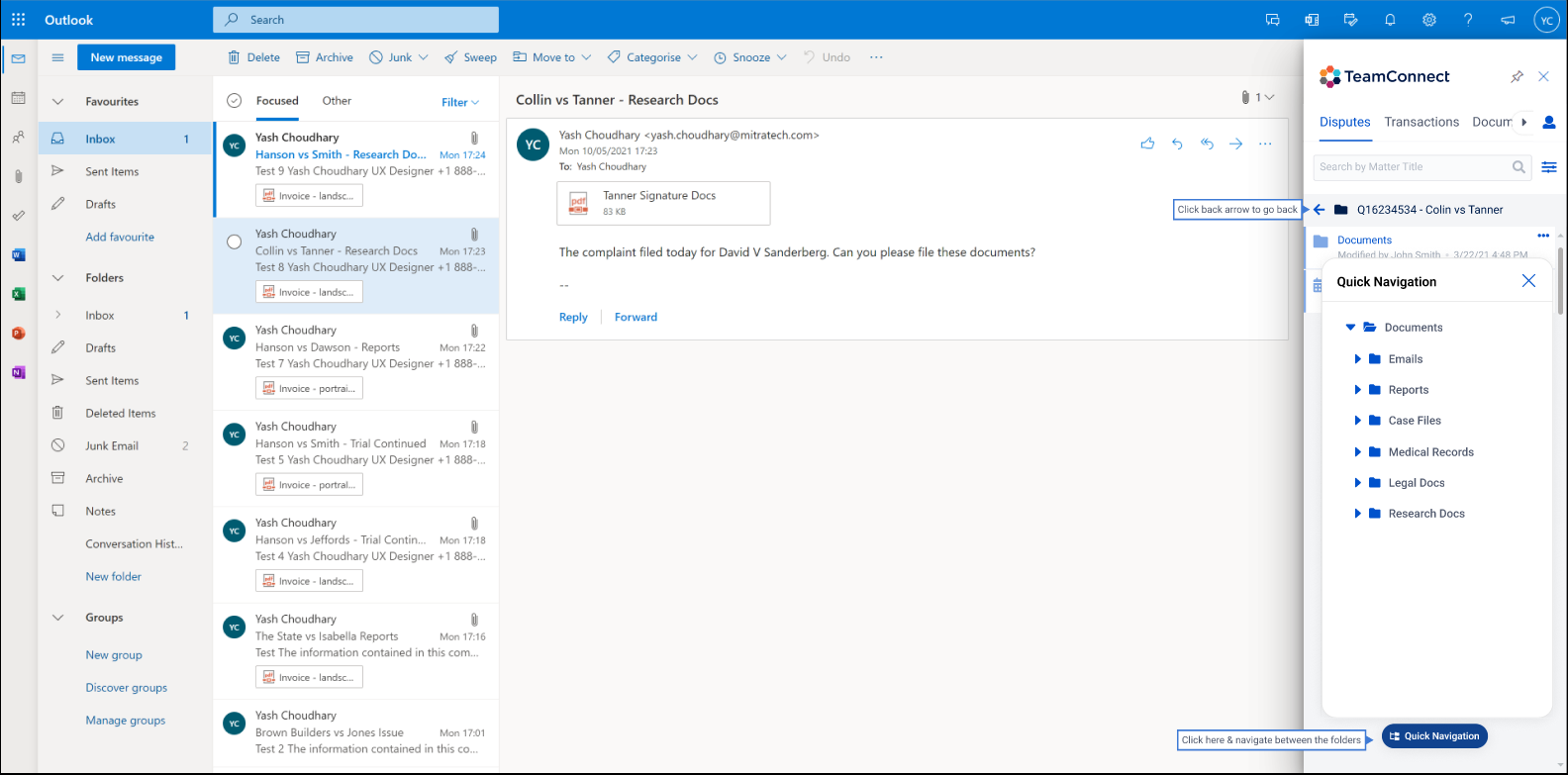Click the Like thumbs-up icon on the email
The width and height of the screenshot is (1568, 775).
click(x=1147, y=144)
